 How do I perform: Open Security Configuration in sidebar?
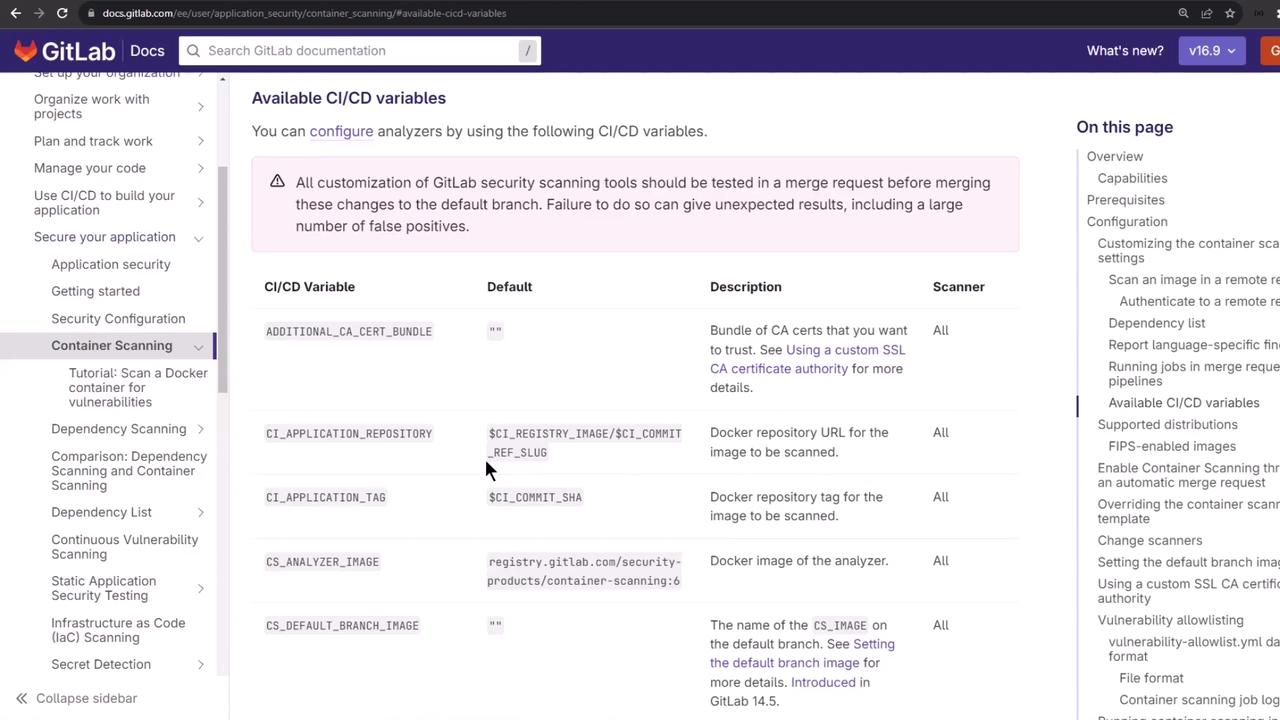click(118, 318)
